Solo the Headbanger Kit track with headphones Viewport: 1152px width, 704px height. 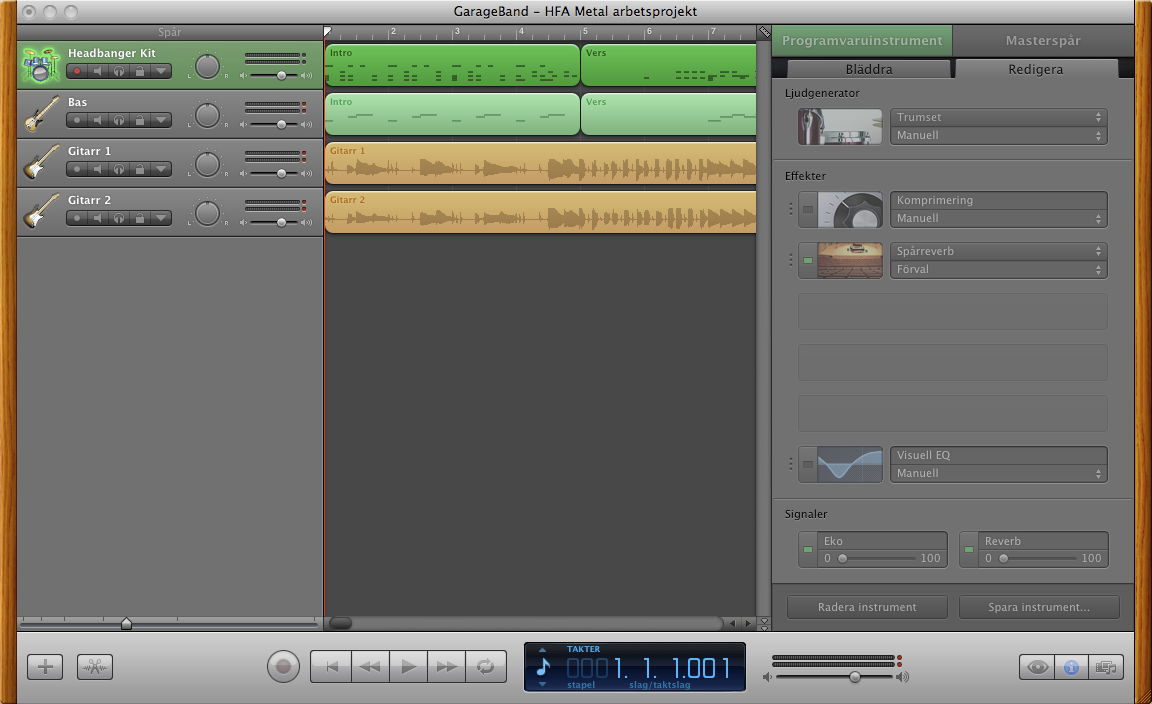point(118,71)
